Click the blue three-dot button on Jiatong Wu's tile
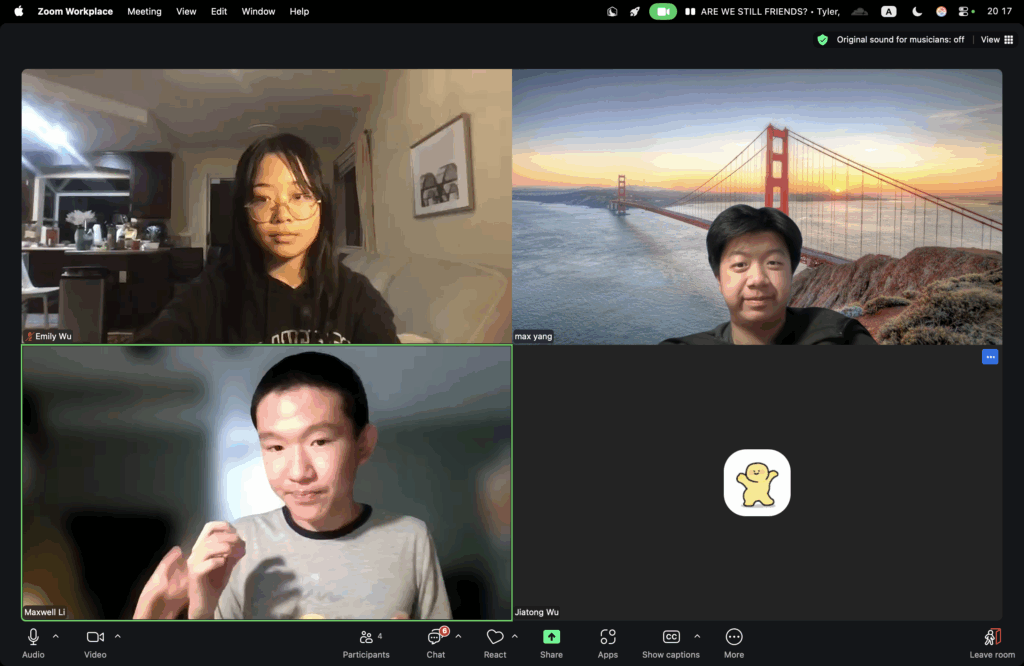The image size is (1024, 666). [990, 357]
